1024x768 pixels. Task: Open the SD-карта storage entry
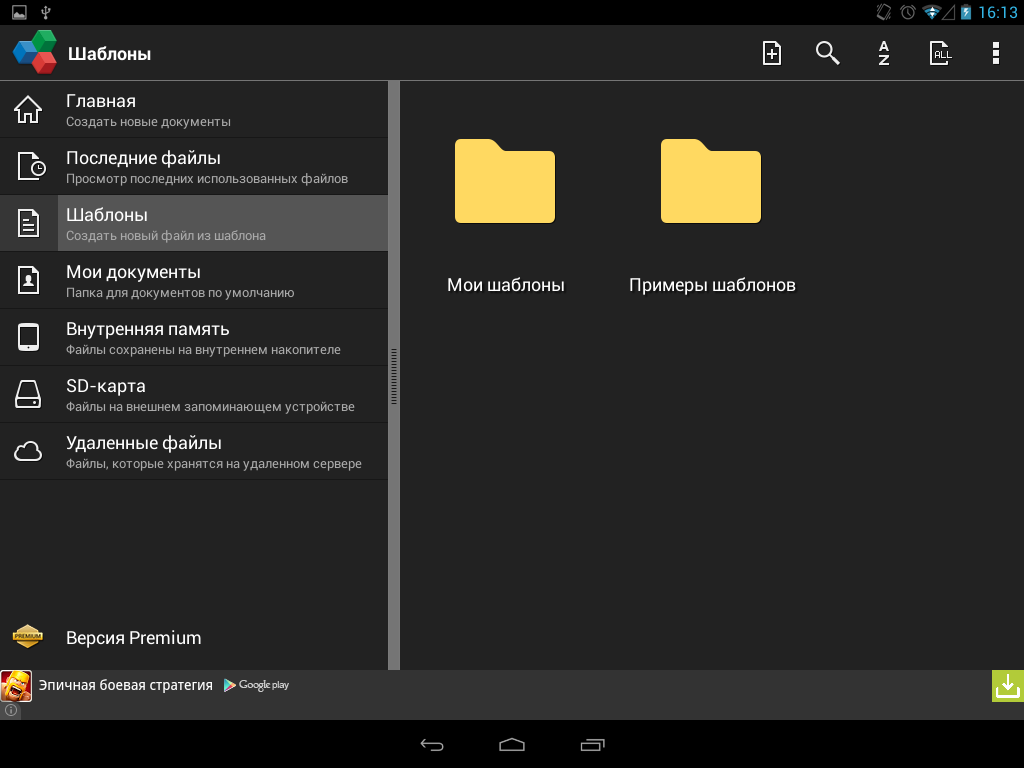pyautogui.click(x=193, y=395)
